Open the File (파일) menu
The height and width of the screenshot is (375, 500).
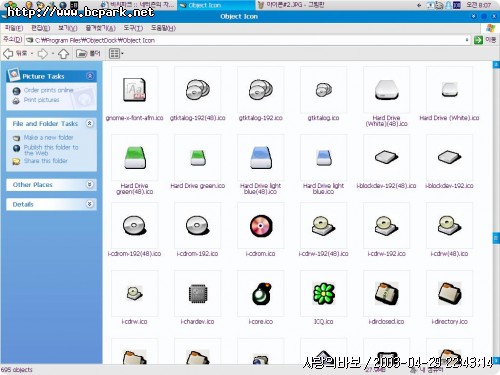coord(14,28)
